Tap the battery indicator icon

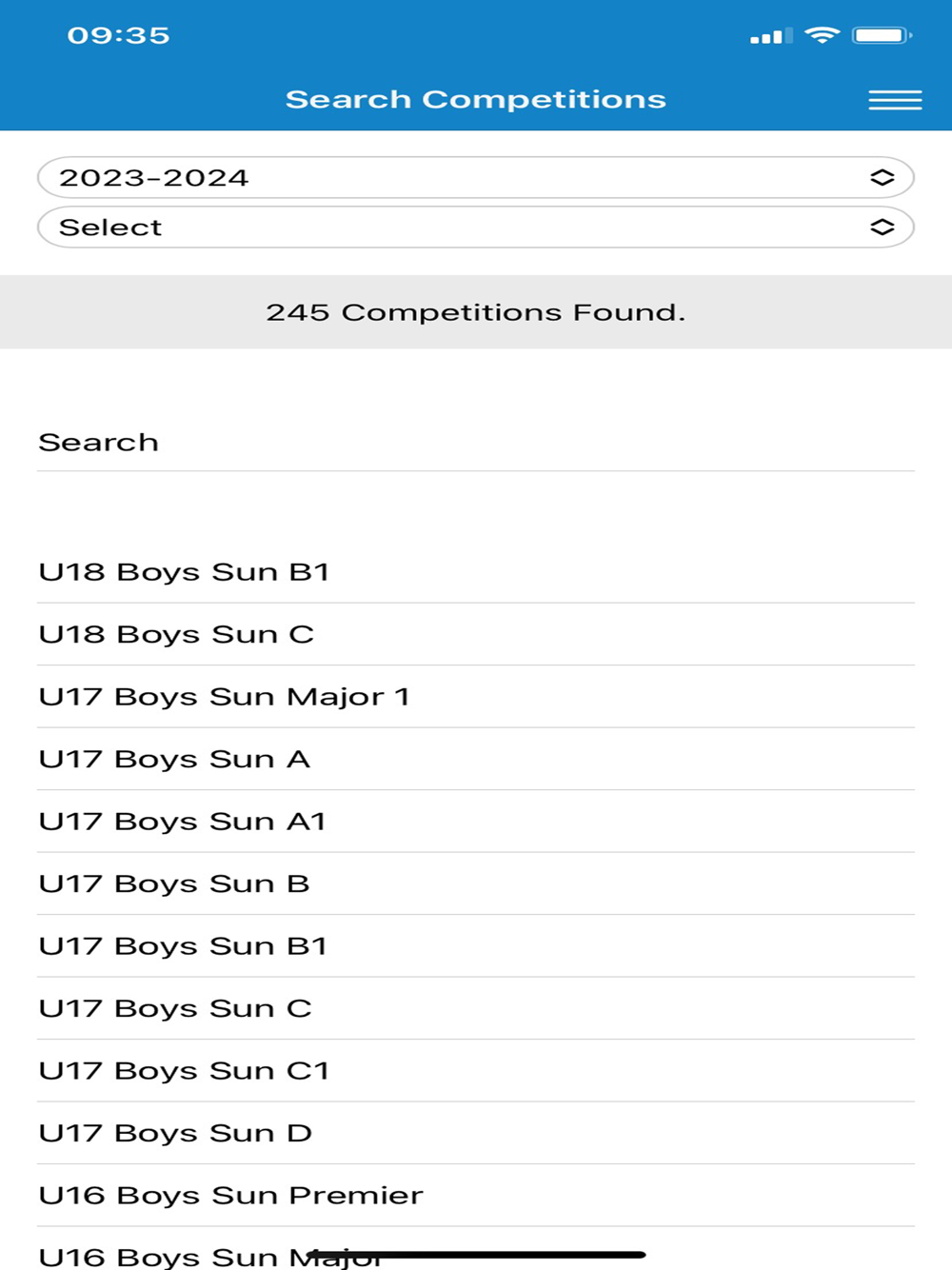click(x=882, y=36)
